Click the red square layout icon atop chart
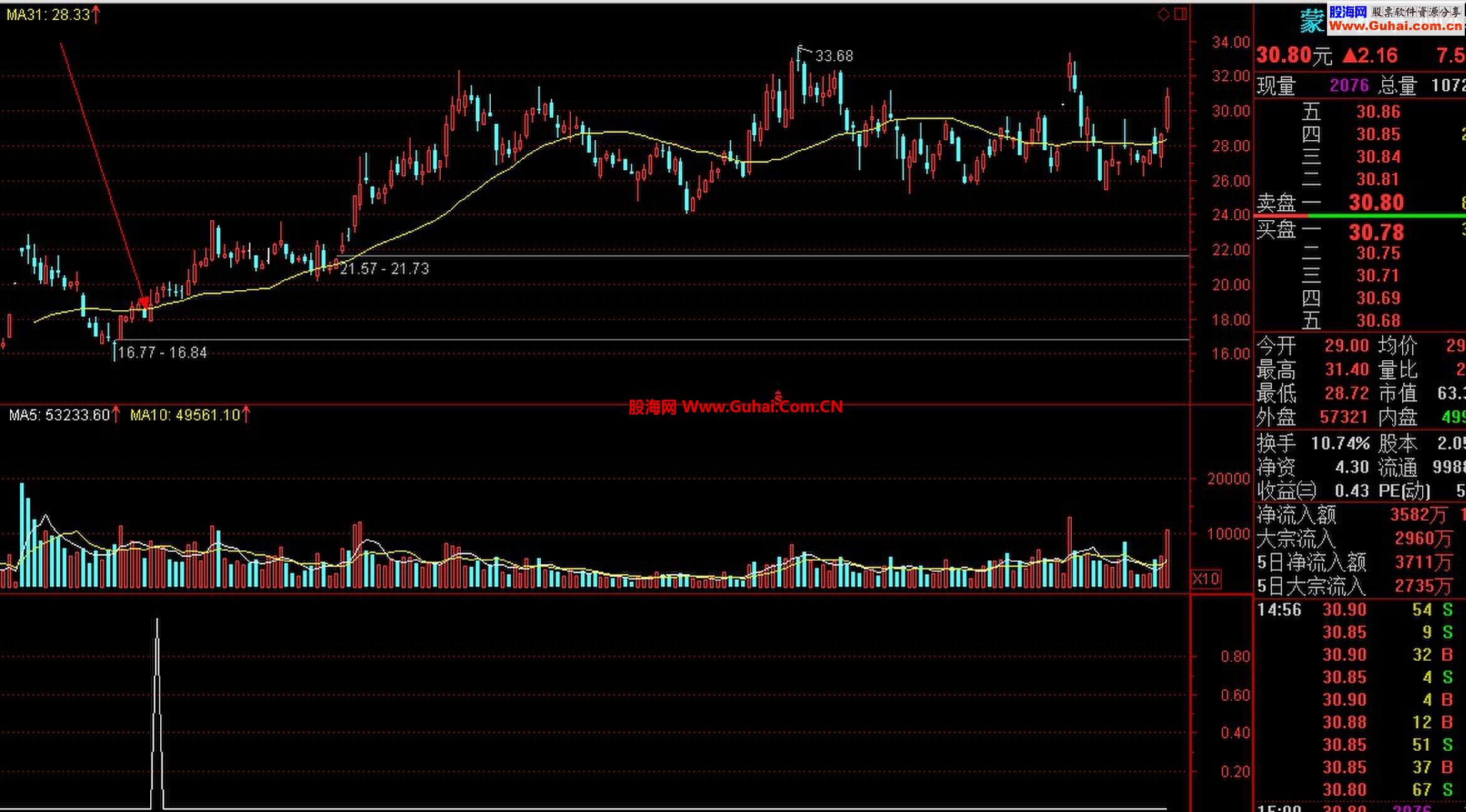Viewport: 1466px width, 812px height. (x=1181, y=14)
